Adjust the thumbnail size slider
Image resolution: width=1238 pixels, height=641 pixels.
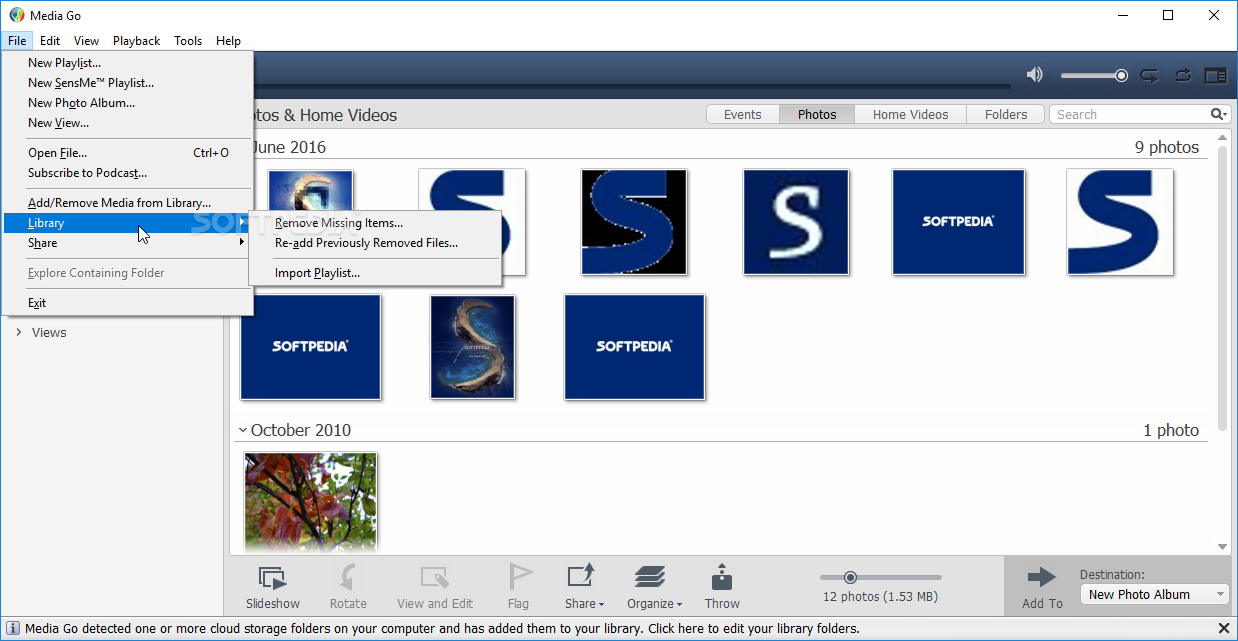pyautogui.click(x=881, y=577)
